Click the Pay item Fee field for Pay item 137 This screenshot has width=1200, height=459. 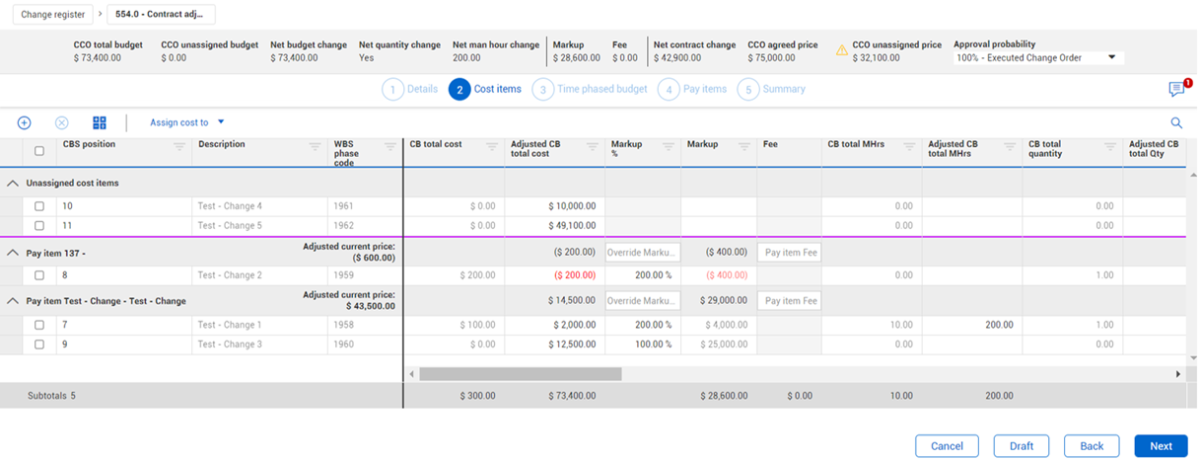point(788,252)
